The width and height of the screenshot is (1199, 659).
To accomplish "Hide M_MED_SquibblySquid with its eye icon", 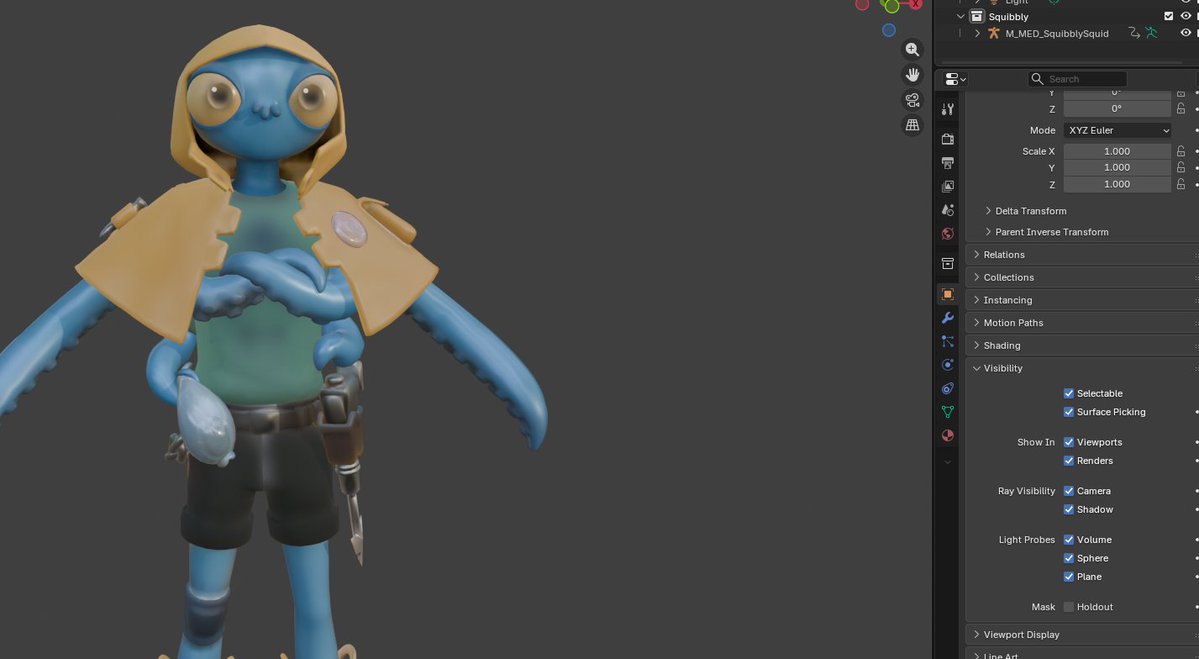I will pyautogui.click(x=1185, y=33).
